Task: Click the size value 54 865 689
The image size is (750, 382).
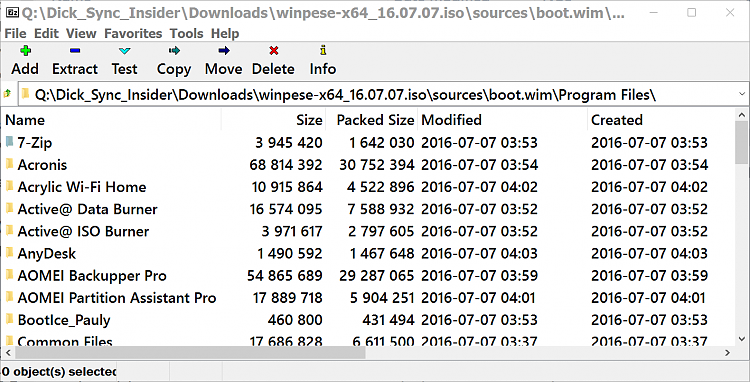Action: pos(285,275)
